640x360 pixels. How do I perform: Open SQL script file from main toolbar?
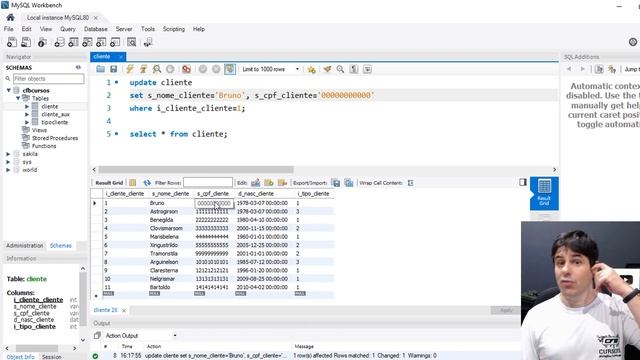(x=26, y=42)
